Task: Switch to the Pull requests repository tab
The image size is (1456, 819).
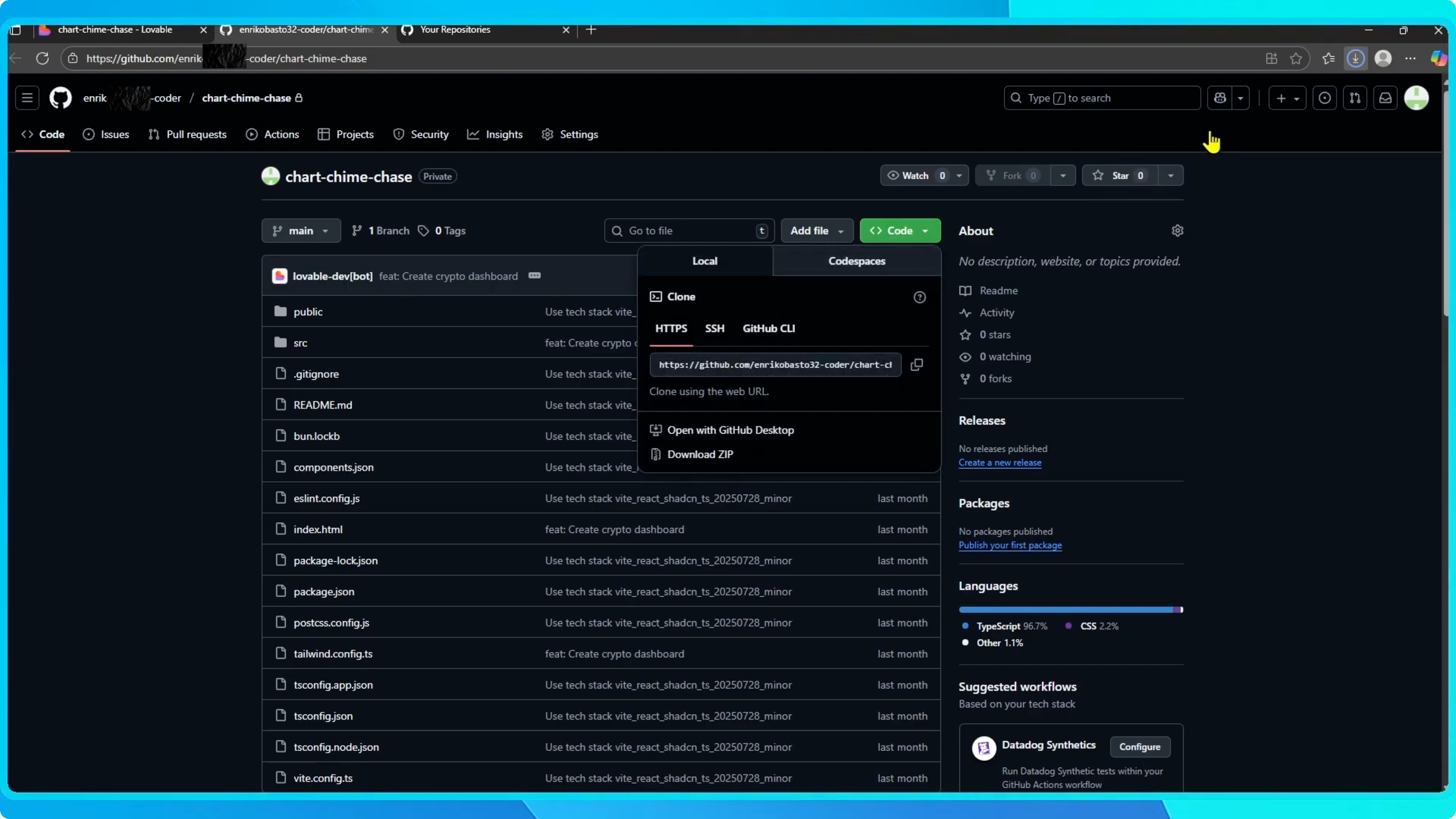Action: pos(188,134)
